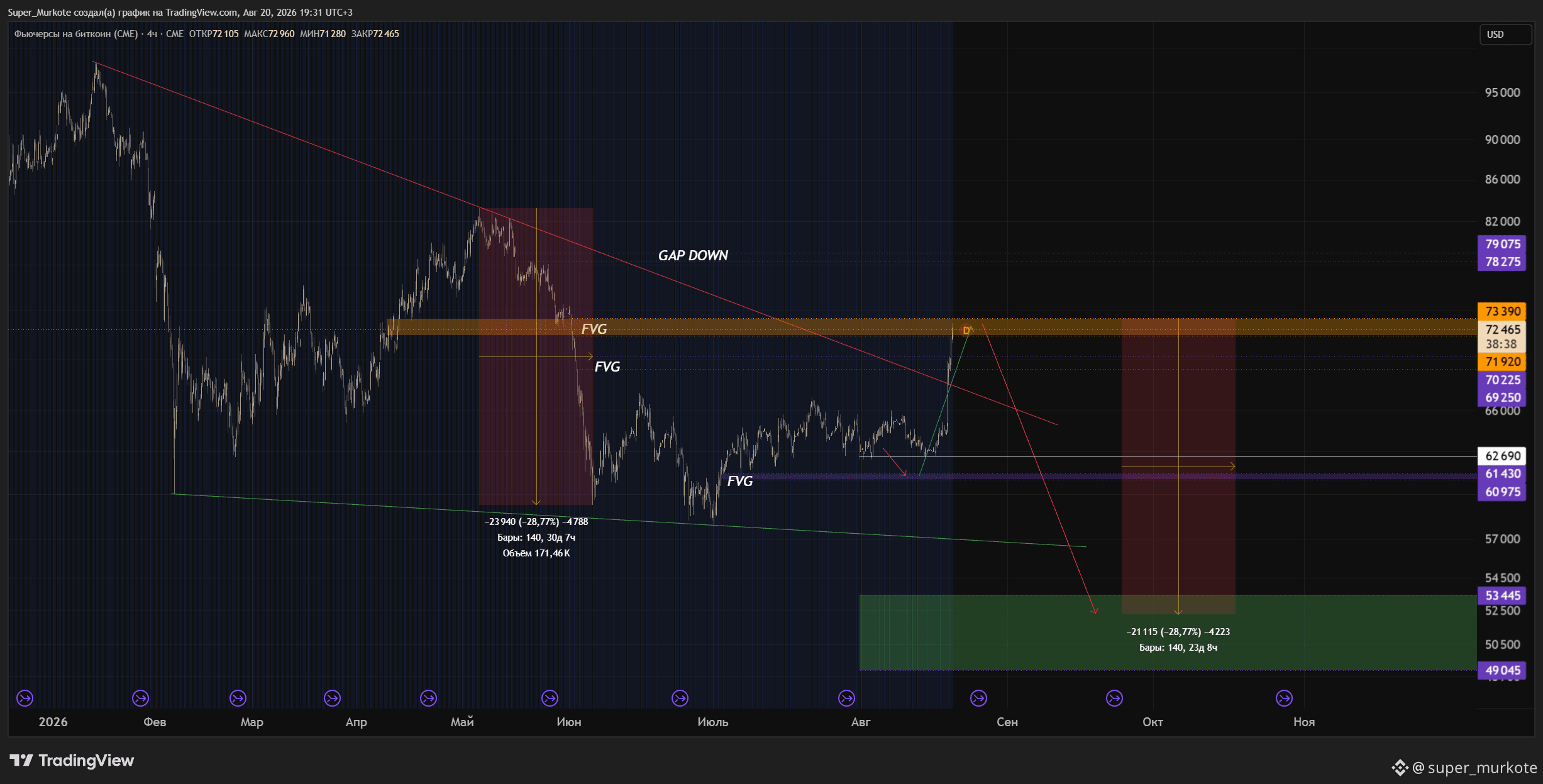Select the rollover marker above the Апр label
The width and height of the screenshot is (1543, 784).
pos(332,698)
